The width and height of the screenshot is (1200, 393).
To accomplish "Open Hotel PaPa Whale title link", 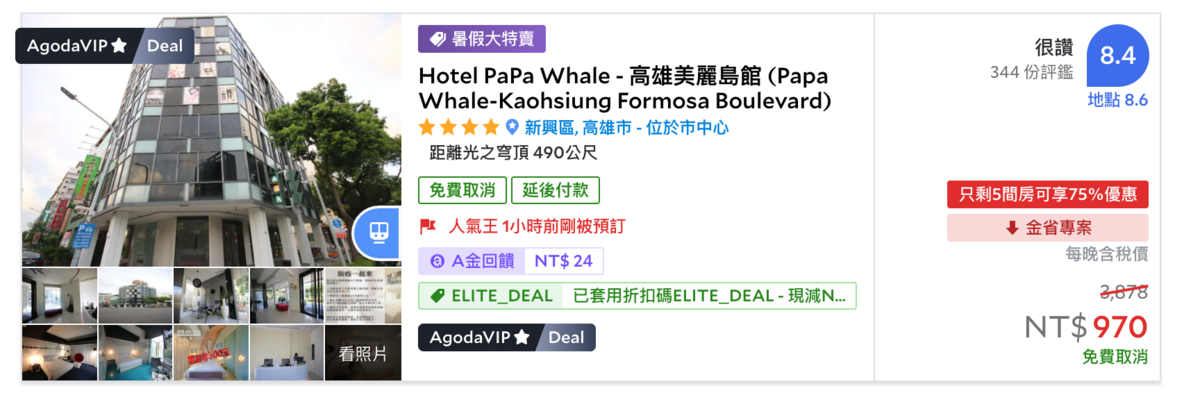I will 624,88.
